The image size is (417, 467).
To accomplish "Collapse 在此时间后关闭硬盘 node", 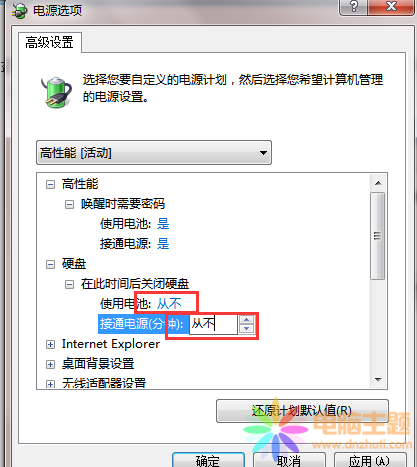I will pyautogui.click(x=69, y=285).
